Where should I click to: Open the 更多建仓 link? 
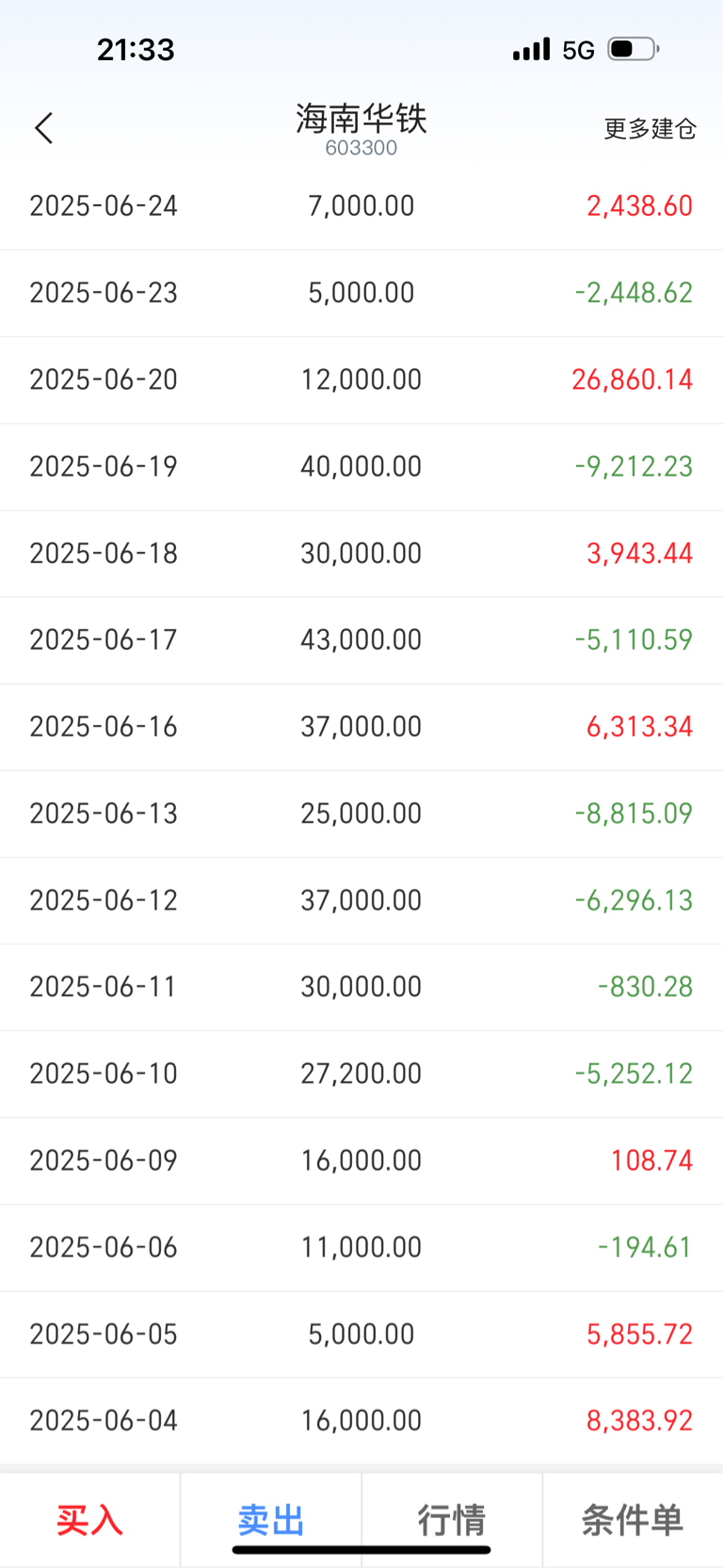(x=650, y=129)
